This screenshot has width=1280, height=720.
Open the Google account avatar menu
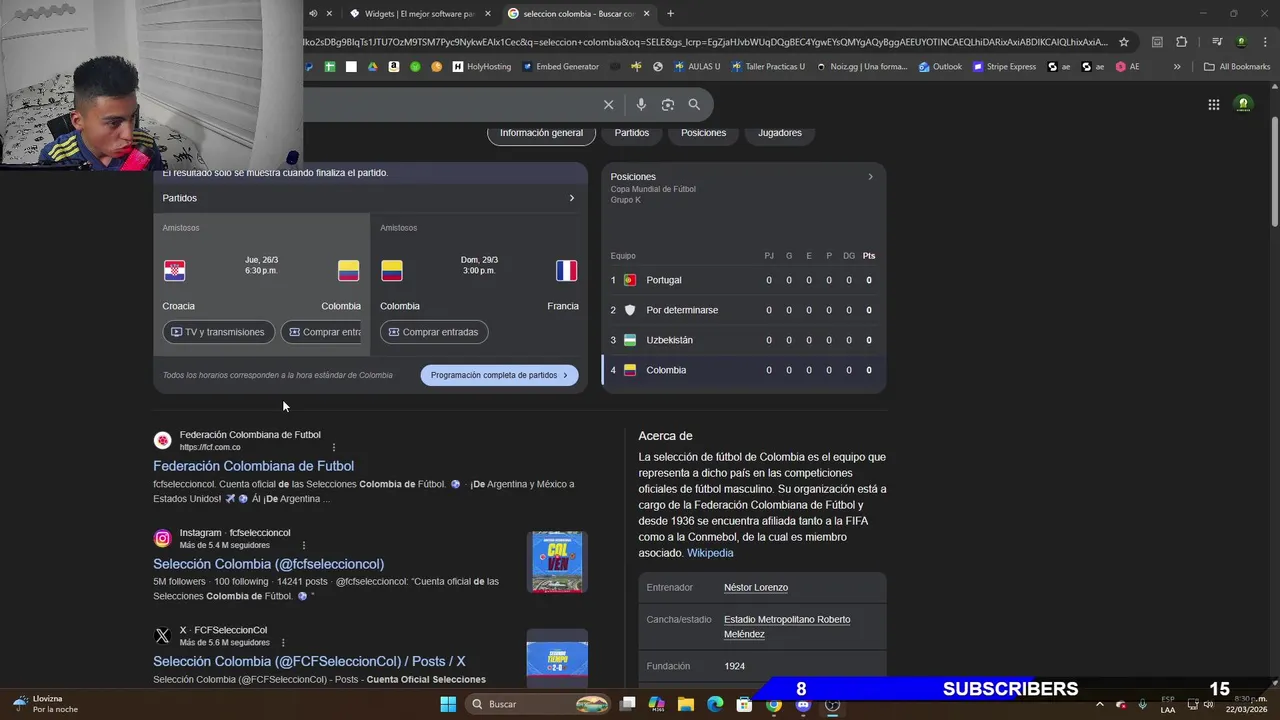pos(1244,104)
